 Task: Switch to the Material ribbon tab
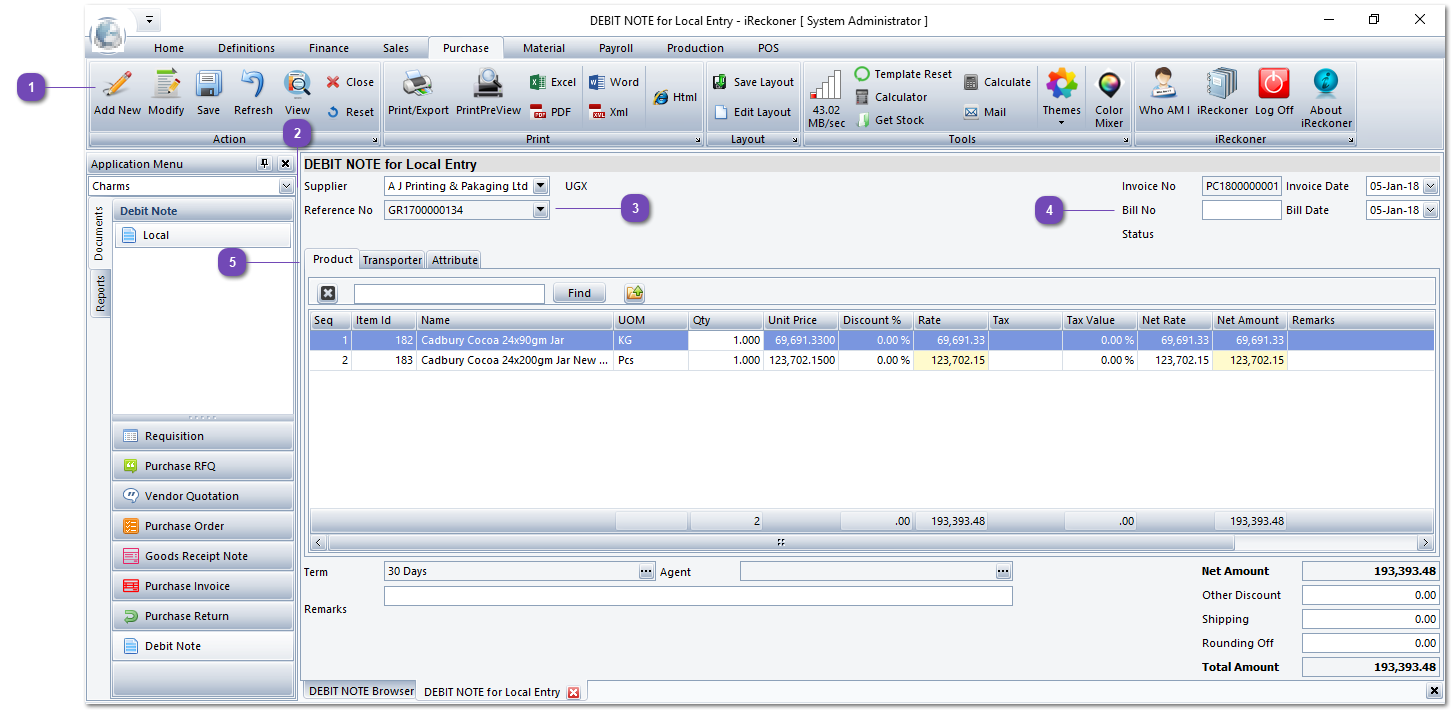543,48
